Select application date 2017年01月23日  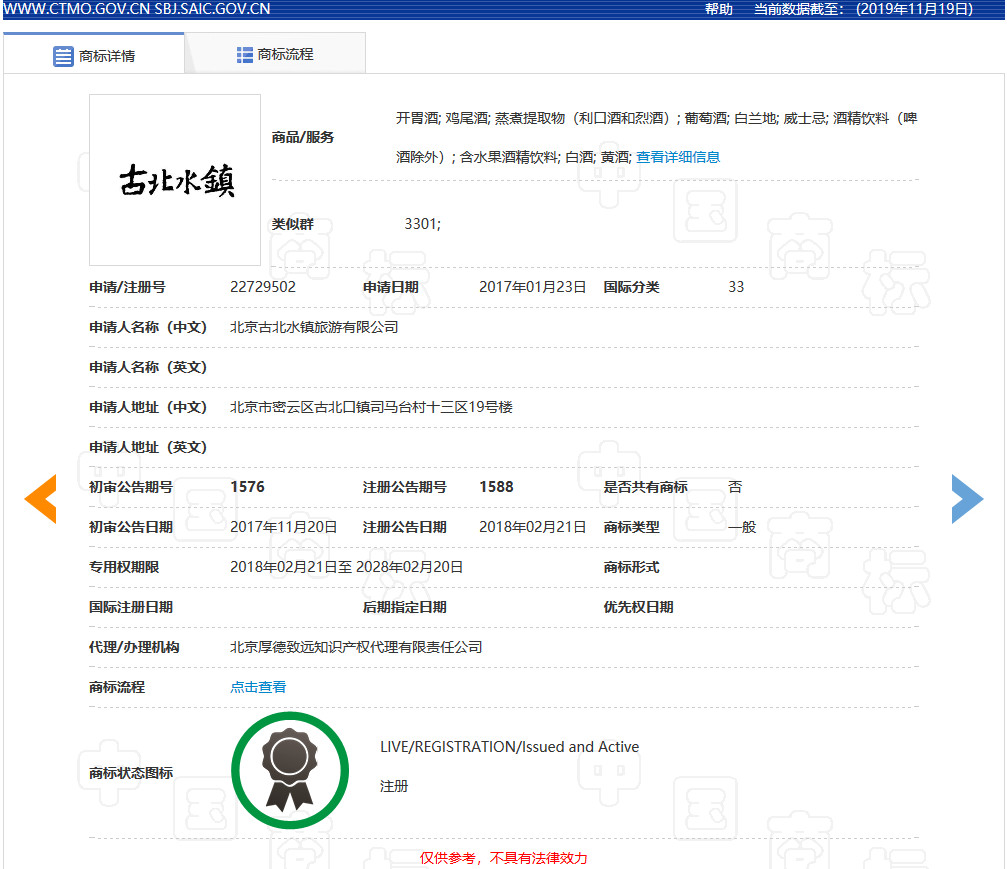[x=532, y=286]
